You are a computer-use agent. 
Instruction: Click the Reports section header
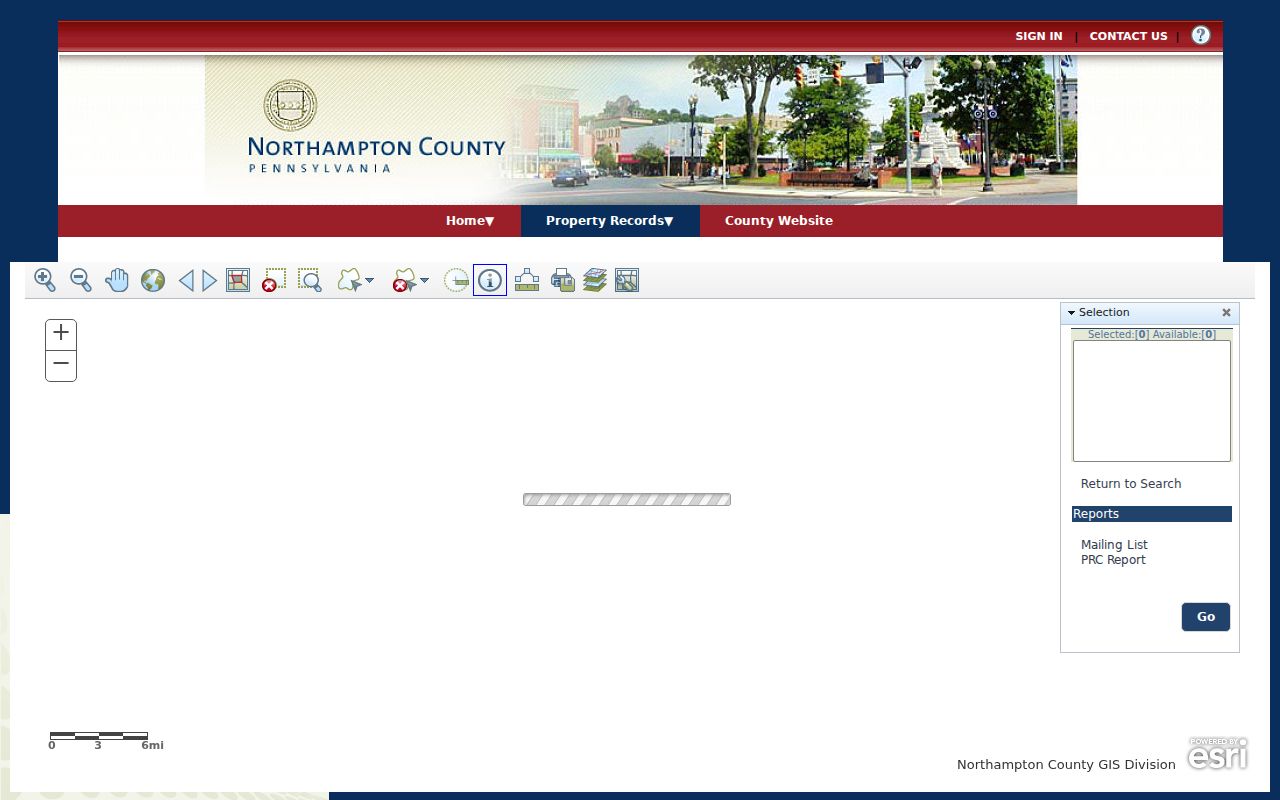pyautogui.click(x=1152, y=514)
